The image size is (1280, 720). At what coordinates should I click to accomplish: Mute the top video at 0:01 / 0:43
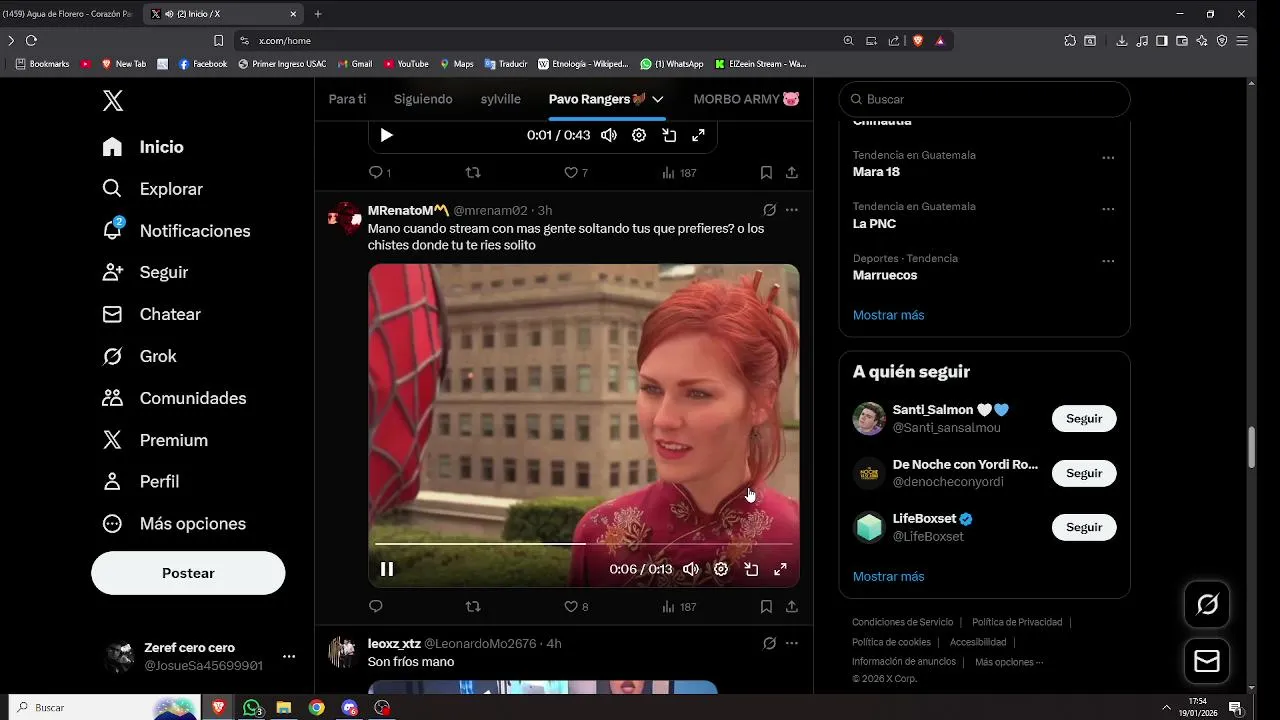[x=609, y=135]
